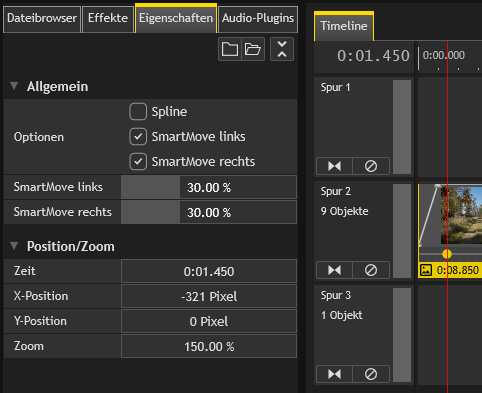The height and width of the screenshot is (393, 482).
Task: Click the '1 Objekt' text on Spur 3
Action: pos(341,315)
